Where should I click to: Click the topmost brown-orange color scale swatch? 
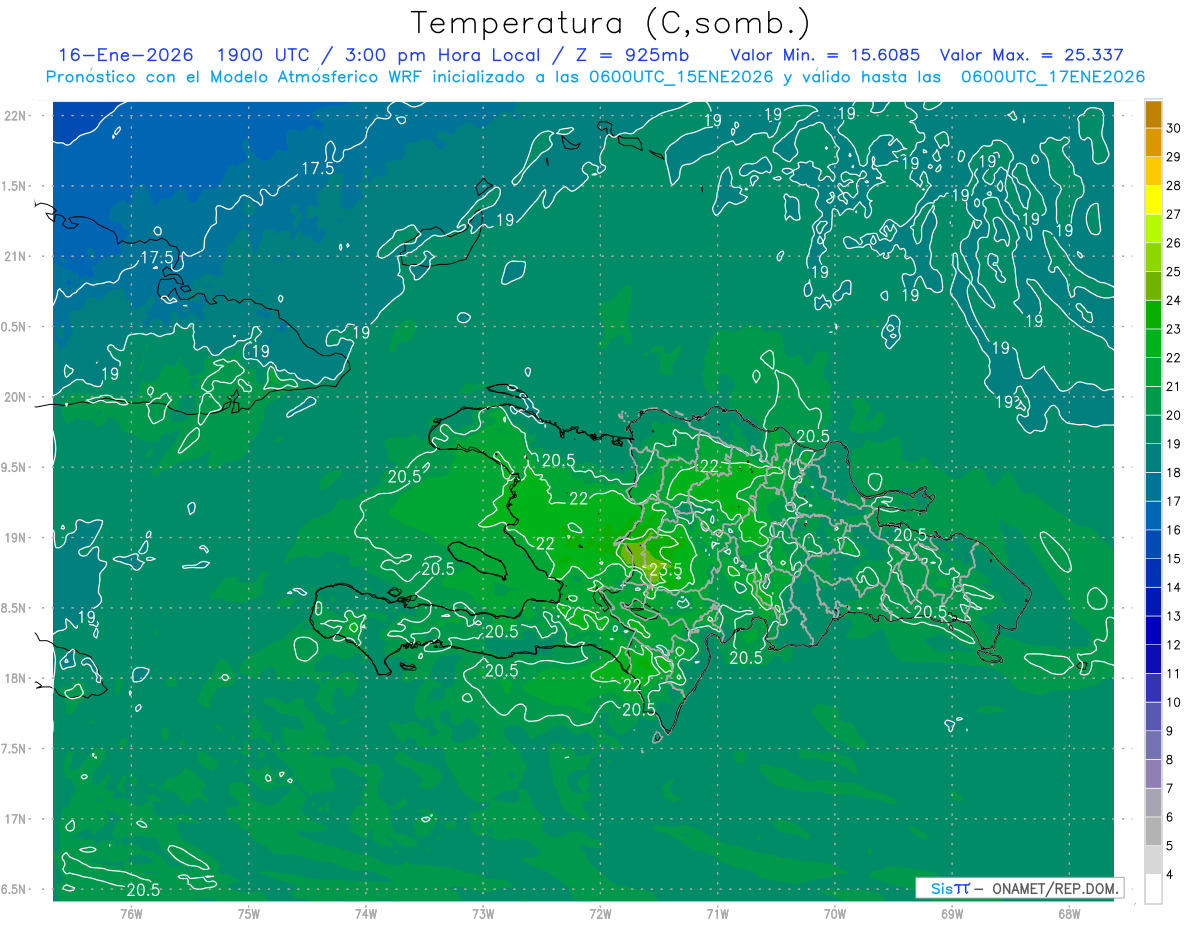pyautogui.click(x=1153, y=114)
